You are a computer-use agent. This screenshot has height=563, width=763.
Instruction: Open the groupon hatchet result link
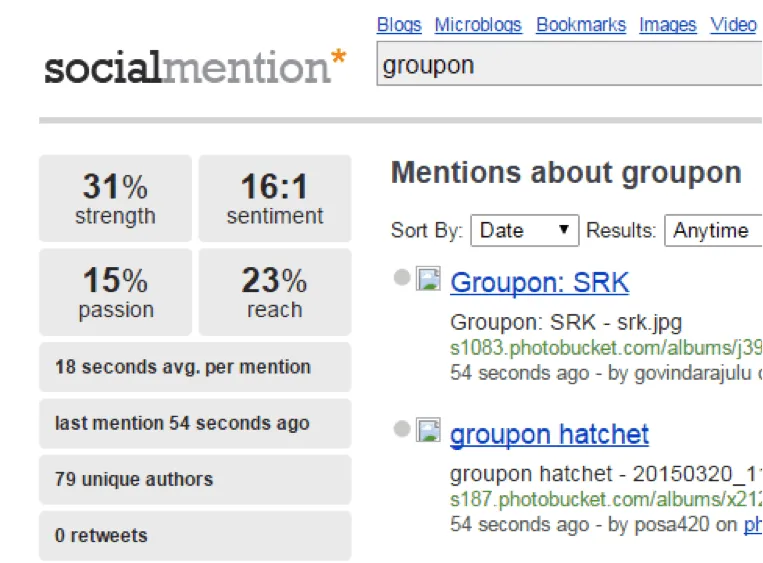pos(549,435)
